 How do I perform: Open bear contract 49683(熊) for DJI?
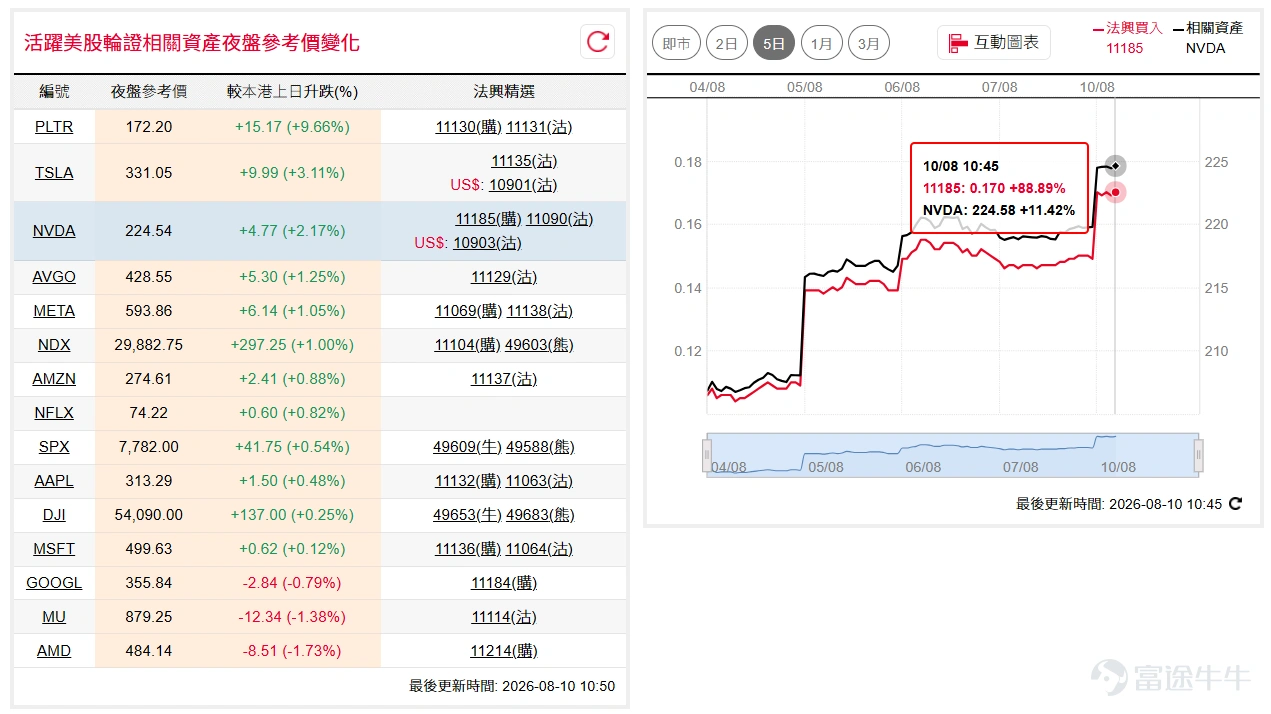(541, 515)
